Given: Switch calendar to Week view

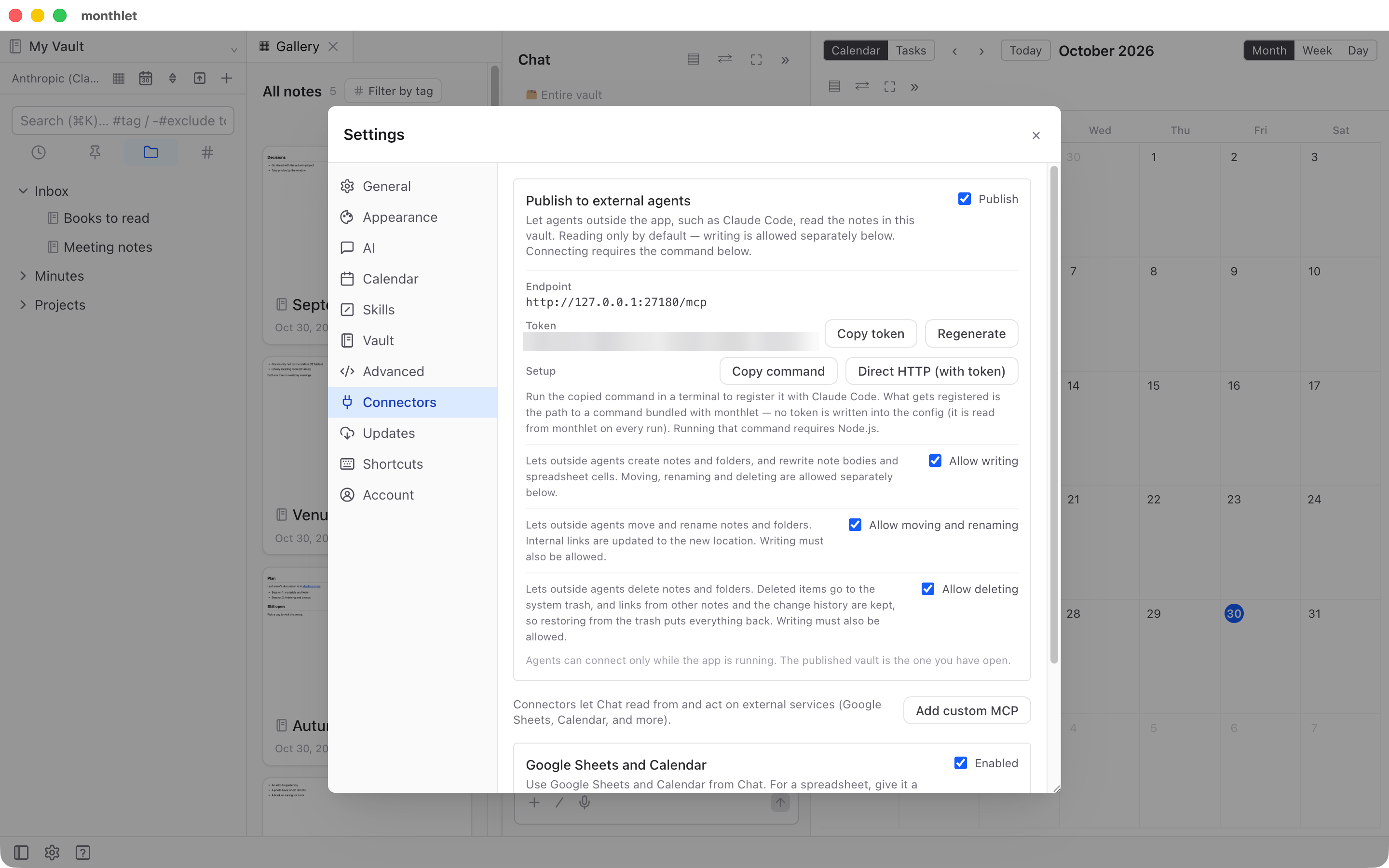Looking at the screenshot, I should (1317, 51).
